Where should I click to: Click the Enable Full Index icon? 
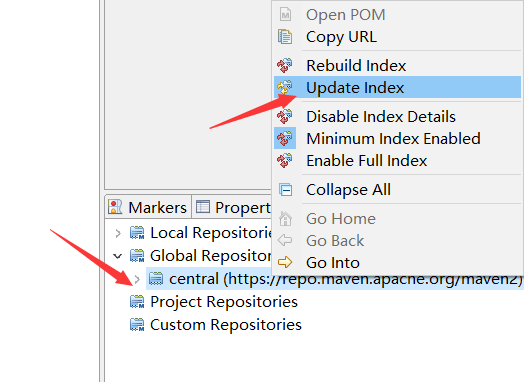pos(285,160)
